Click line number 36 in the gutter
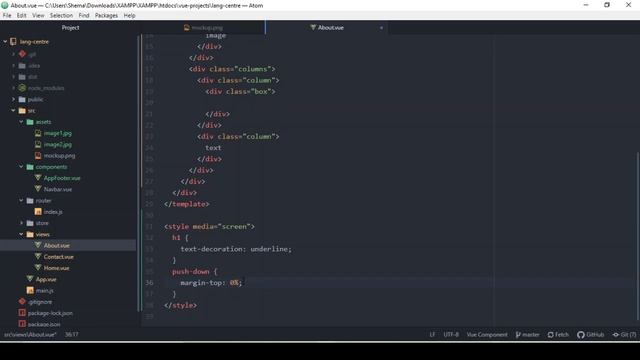Screen dimensions: 640x360 [x=149, y=282]
